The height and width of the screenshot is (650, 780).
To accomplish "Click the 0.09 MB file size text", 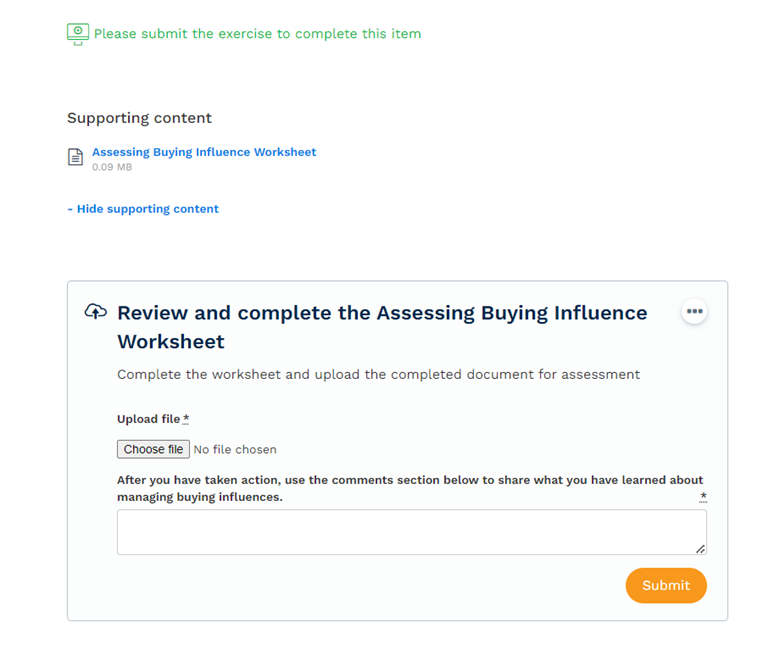I will pyautogui.click(x=112, y=167).
